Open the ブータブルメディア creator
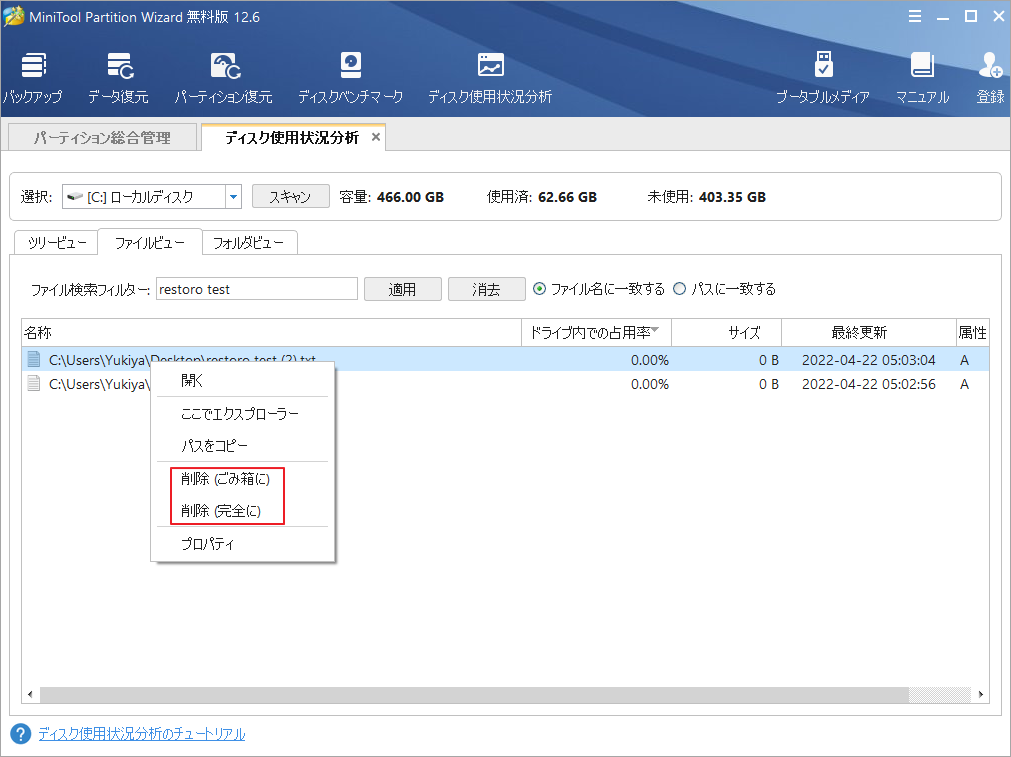Image resolution: width=1011 pixels, height=757 pixels. pos(823,75)
